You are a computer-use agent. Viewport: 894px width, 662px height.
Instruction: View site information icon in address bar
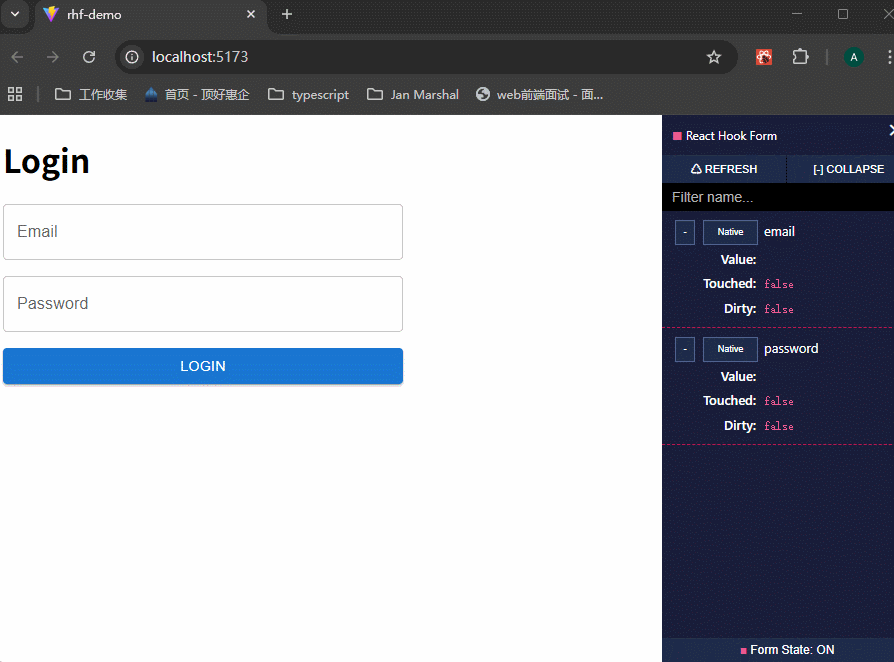tap(132, 57)
